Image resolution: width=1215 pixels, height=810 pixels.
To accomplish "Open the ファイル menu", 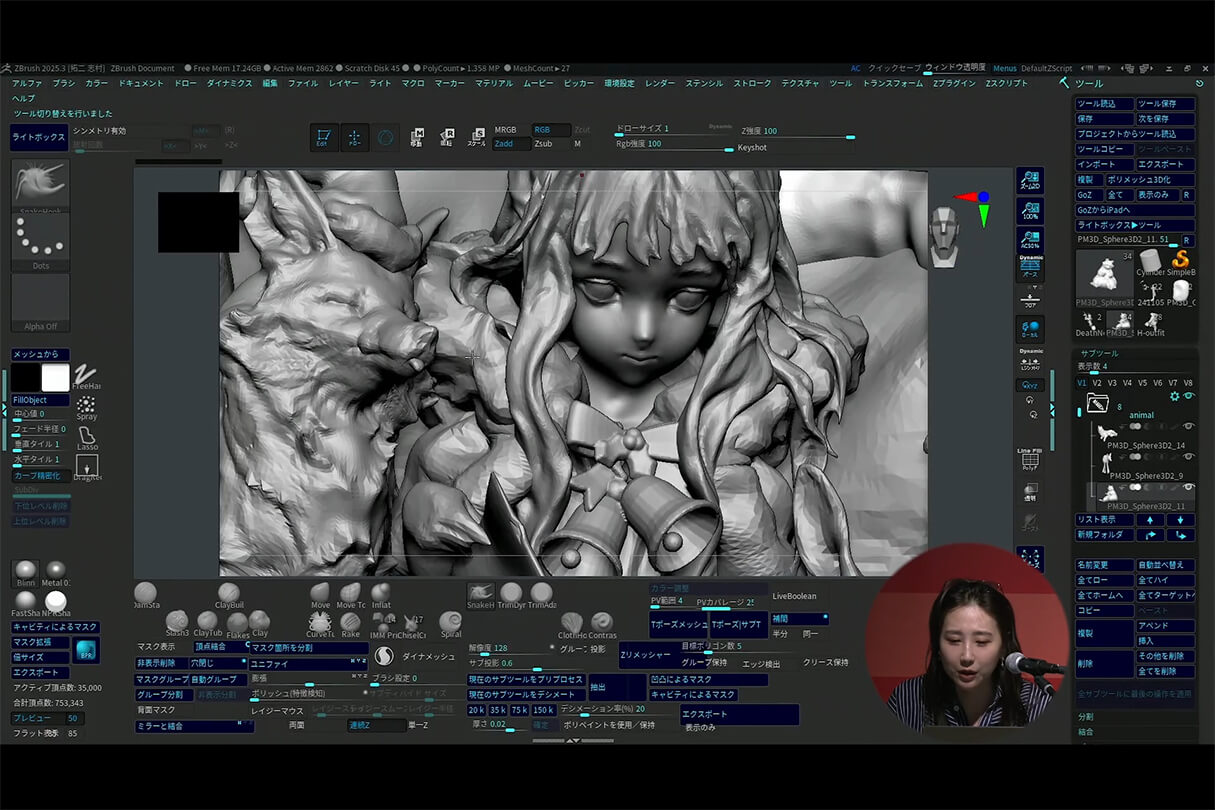I will 303,84.
